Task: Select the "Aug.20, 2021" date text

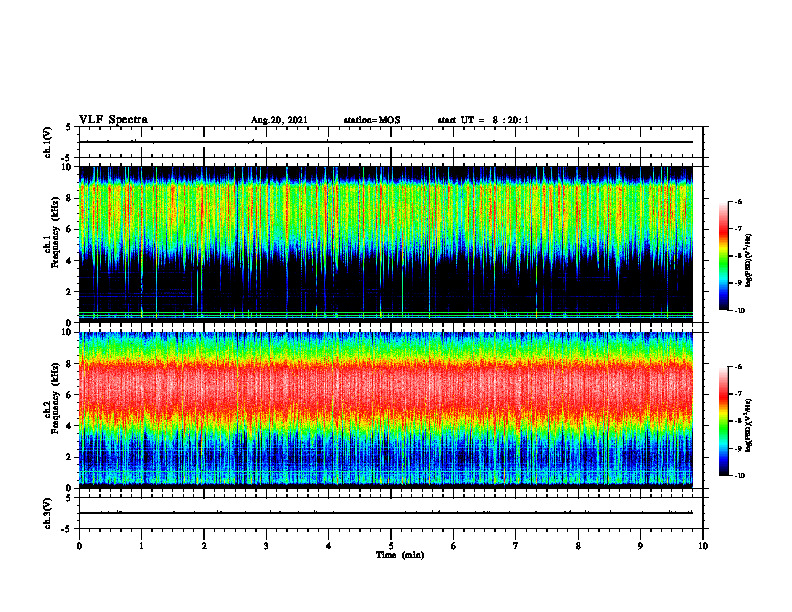Action: pyautogui.click(x=279, y=120)
